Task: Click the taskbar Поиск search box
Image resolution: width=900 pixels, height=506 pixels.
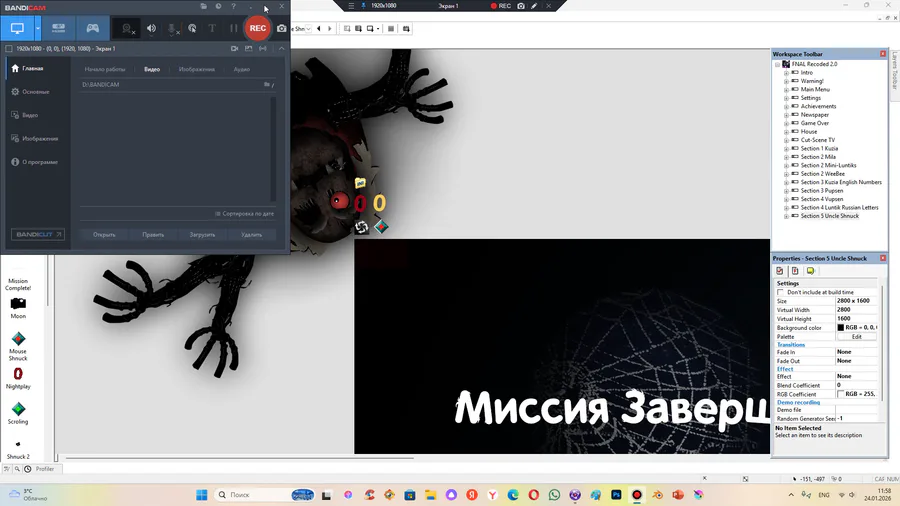Action: coord(265,495)
